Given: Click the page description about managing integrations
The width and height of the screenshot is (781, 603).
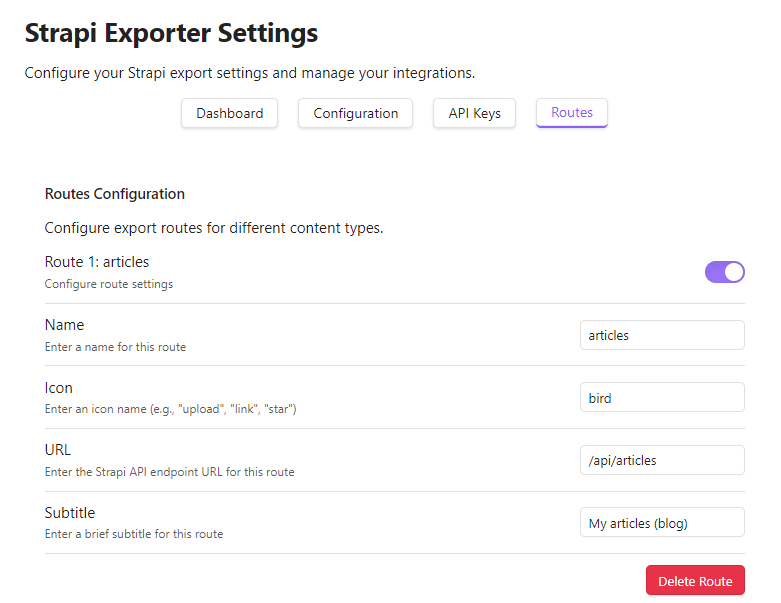Looking at the screenshot, I should point(250,73).
